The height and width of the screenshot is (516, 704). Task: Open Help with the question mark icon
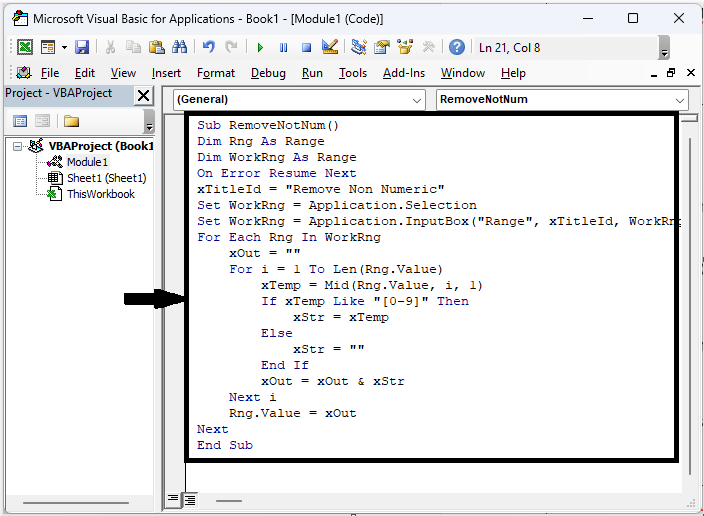[x=456, y=47]
